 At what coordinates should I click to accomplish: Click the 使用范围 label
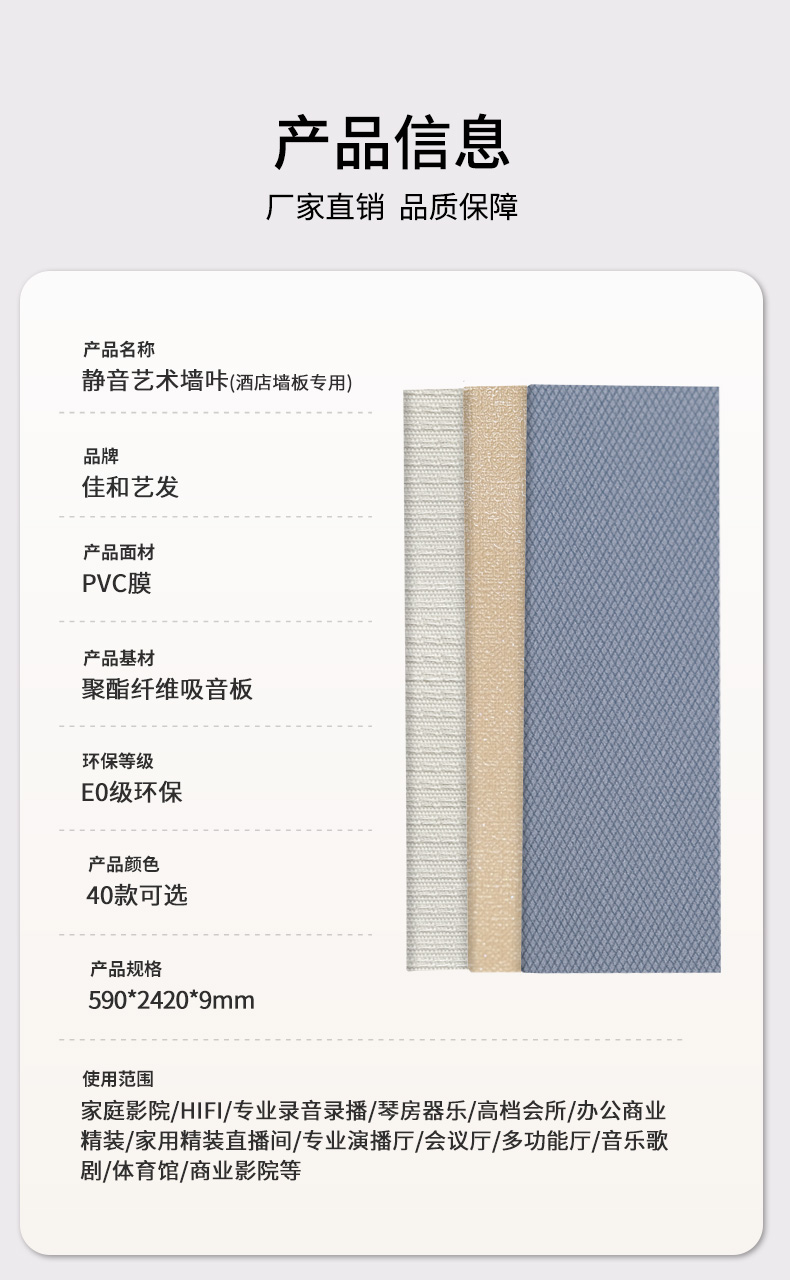(x=118, y=1079)
